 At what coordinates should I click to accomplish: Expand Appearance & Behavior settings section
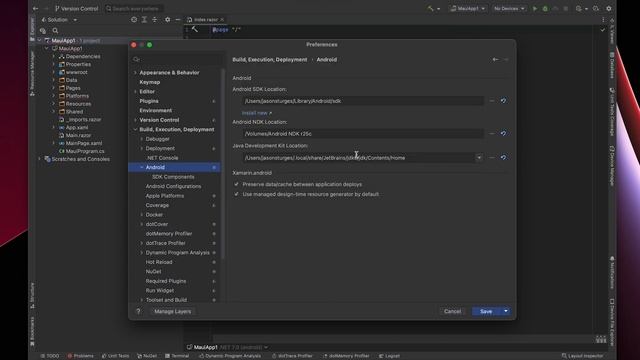[x=135, y=73]
